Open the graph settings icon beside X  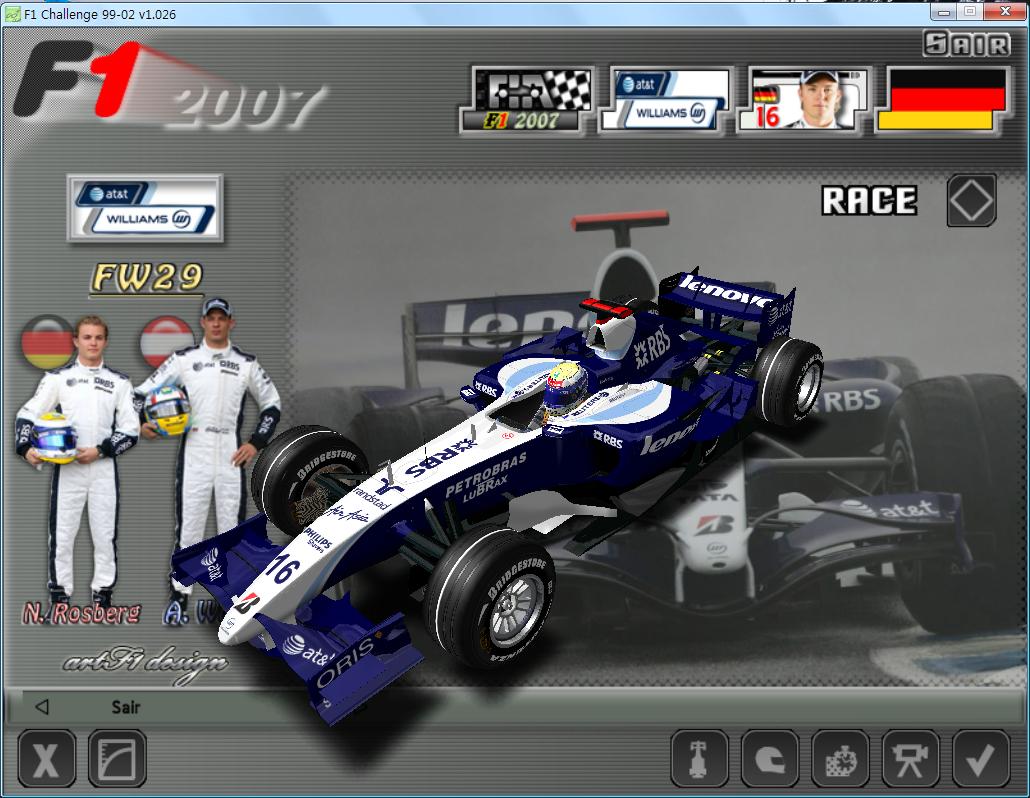117,759
